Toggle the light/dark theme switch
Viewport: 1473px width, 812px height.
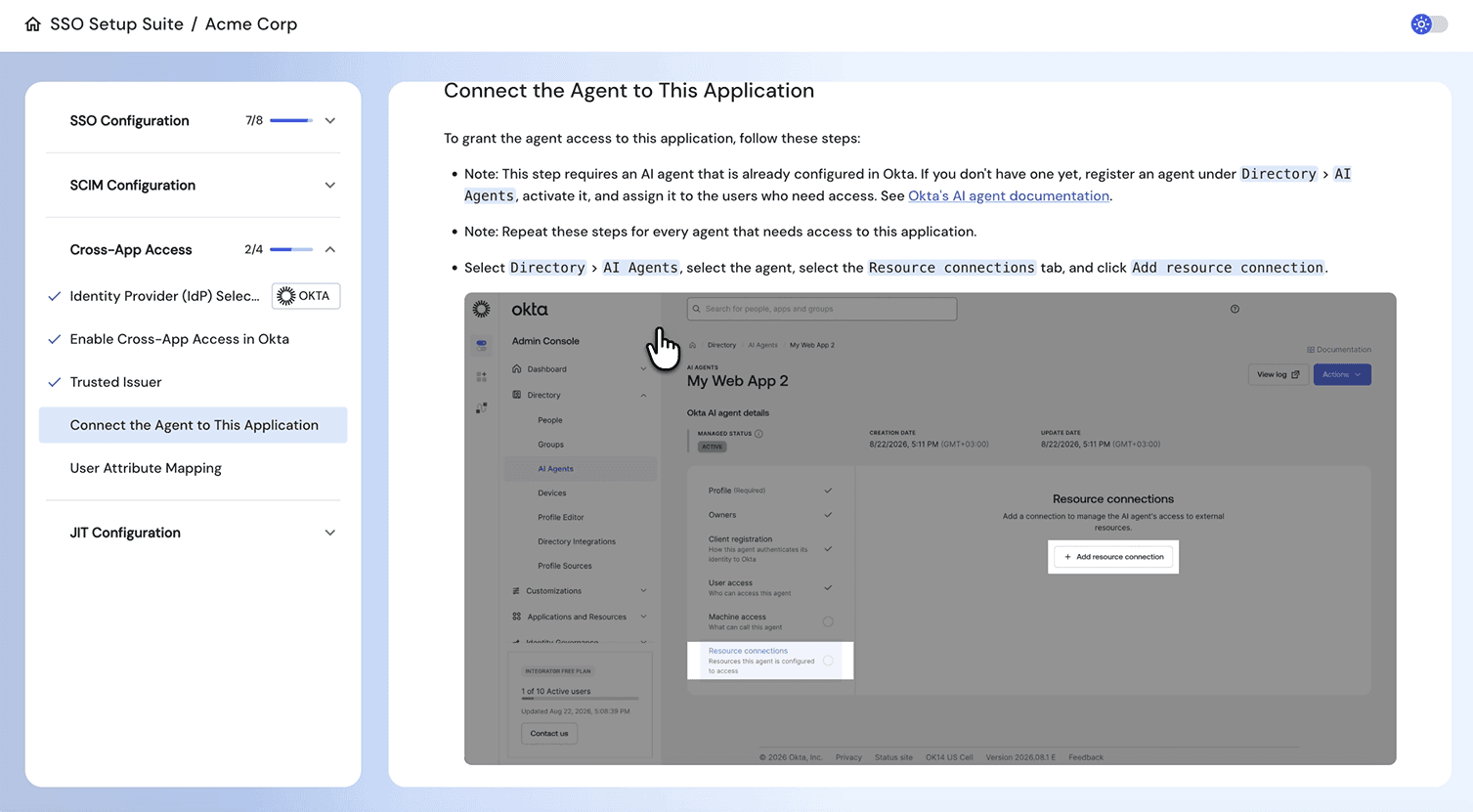click(x=1429, y=24)
